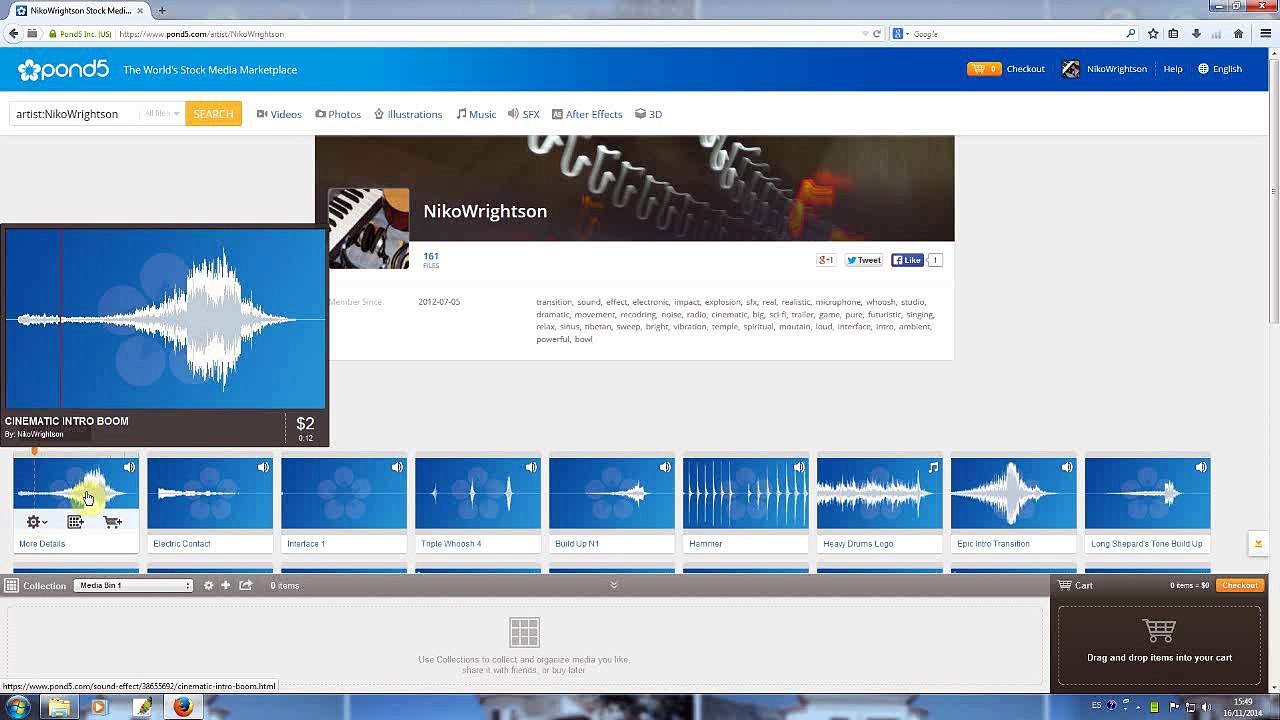Click the music note icon on Heavy Drums Logo
The image size is (1280, 720).
coord(933,467)
